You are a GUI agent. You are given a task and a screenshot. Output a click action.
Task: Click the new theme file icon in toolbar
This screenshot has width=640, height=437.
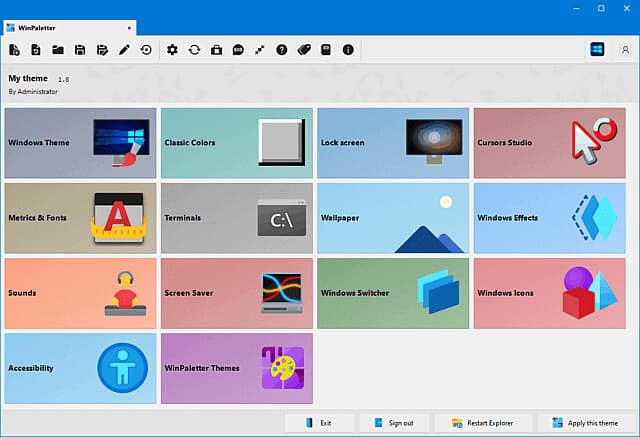[14, 50]
